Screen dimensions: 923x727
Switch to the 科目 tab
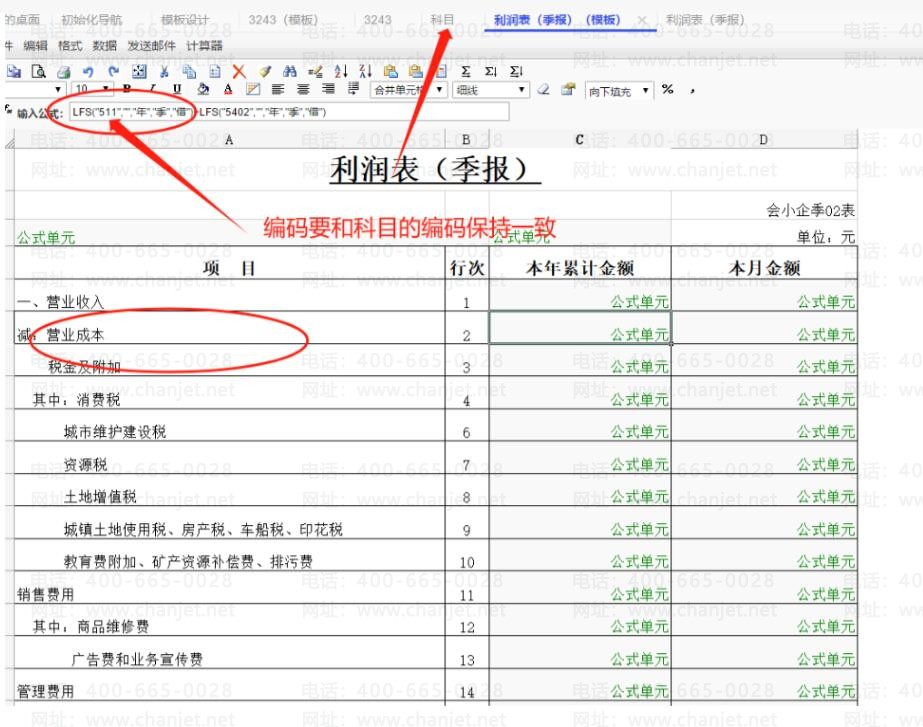442,19
